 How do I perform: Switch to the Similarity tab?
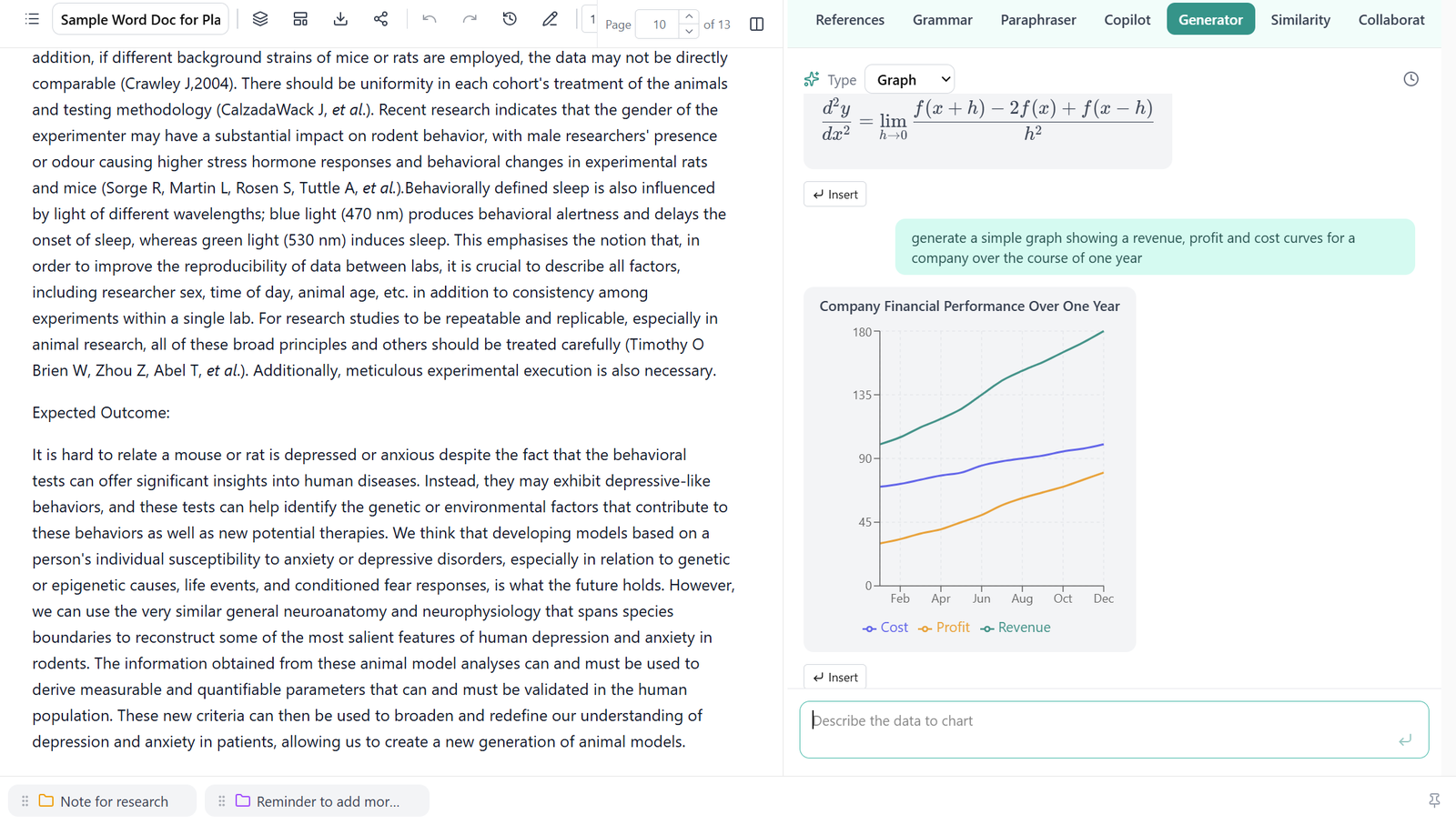(x=1300, y=19)
